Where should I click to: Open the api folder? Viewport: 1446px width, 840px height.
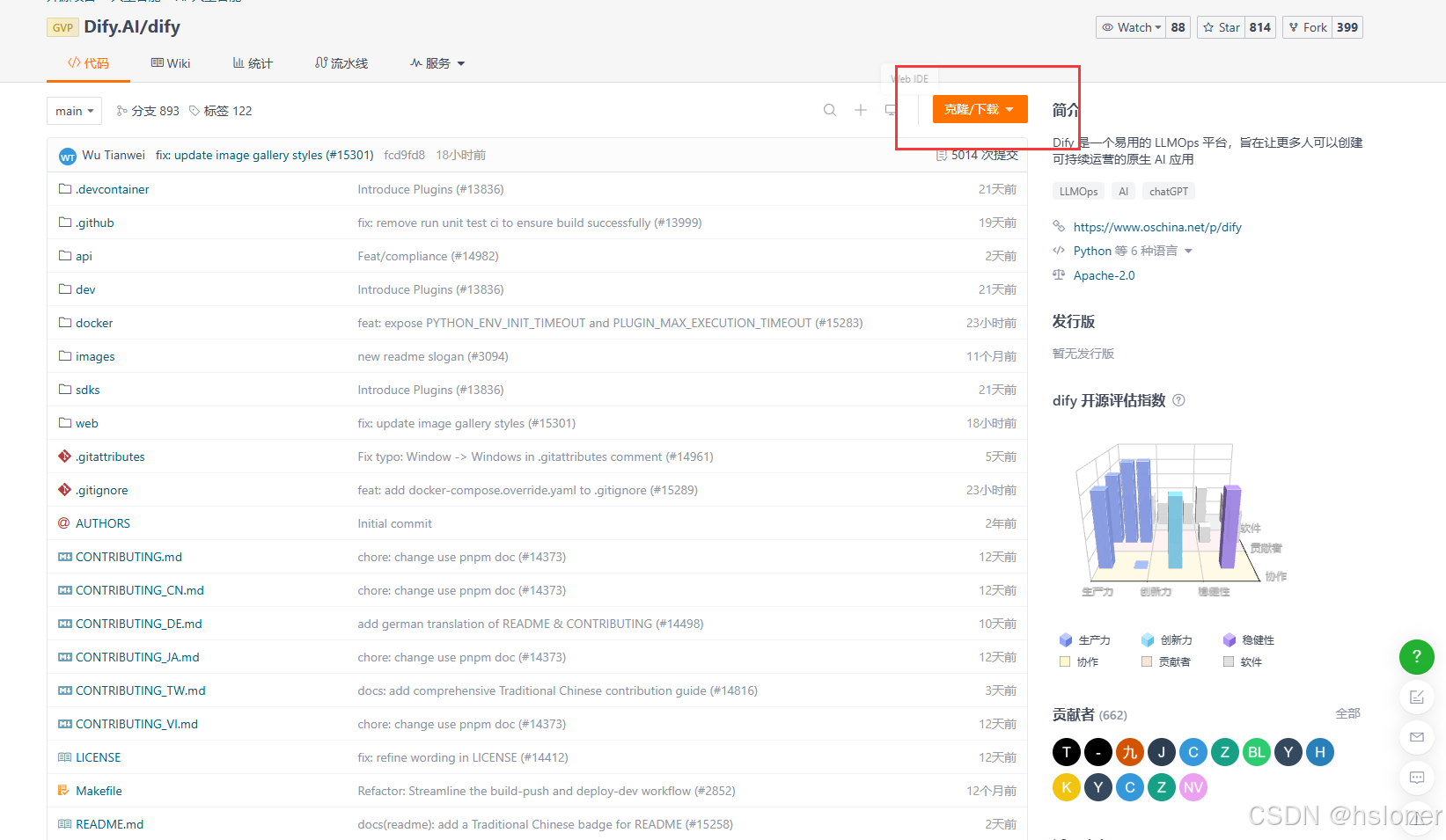pos(84,256)
